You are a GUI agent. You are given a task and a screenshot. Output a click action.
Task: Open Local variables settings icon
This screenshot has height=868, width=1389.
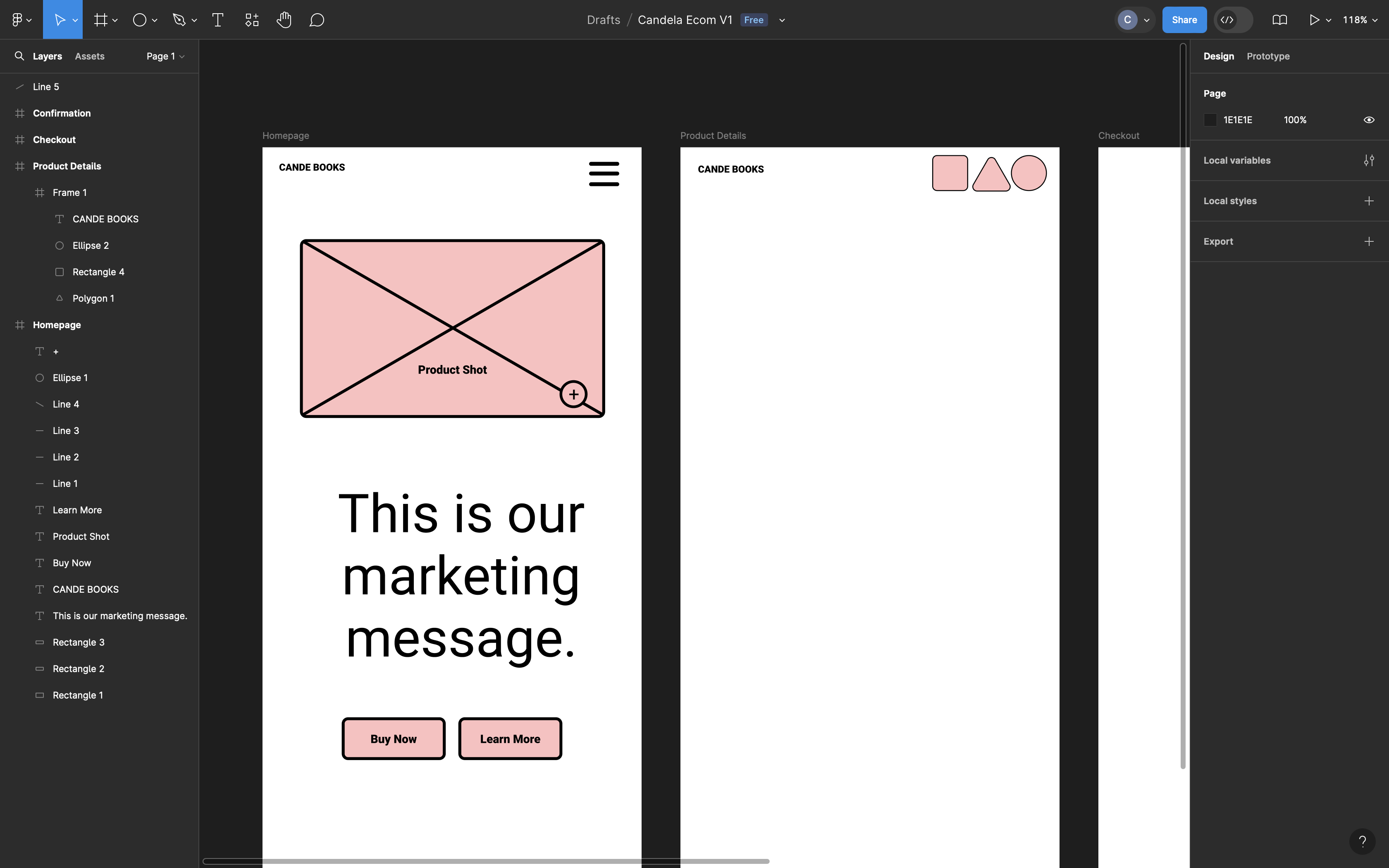pyautogui.click(x=1369, y=160)
